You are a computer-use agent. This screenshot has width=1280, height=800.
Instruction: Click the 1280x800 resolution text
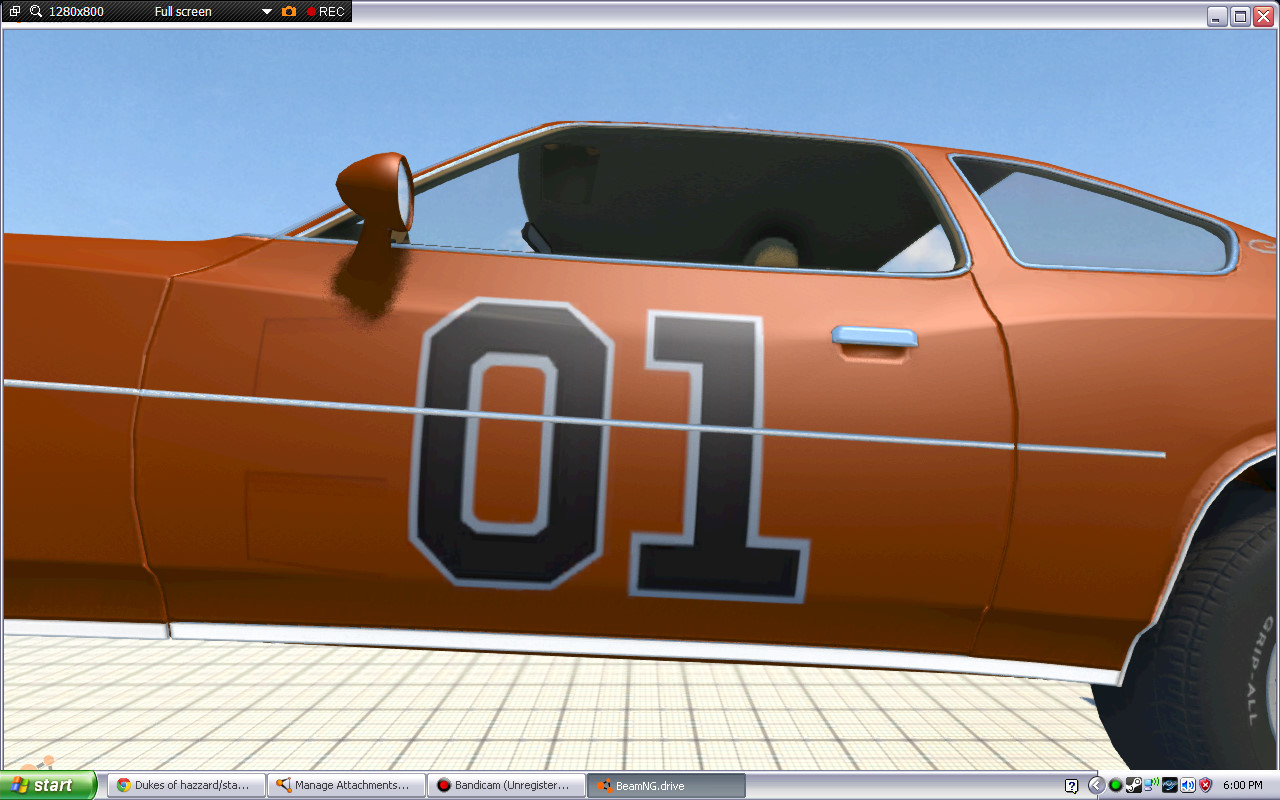tap(78, 11)
